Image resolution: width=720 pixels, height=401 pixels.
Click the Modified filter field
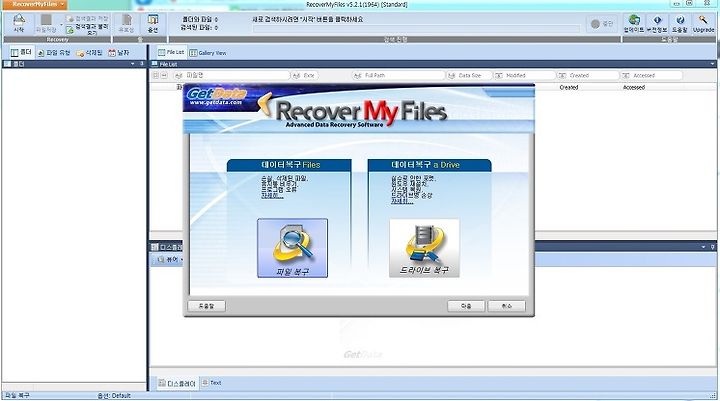524,75
